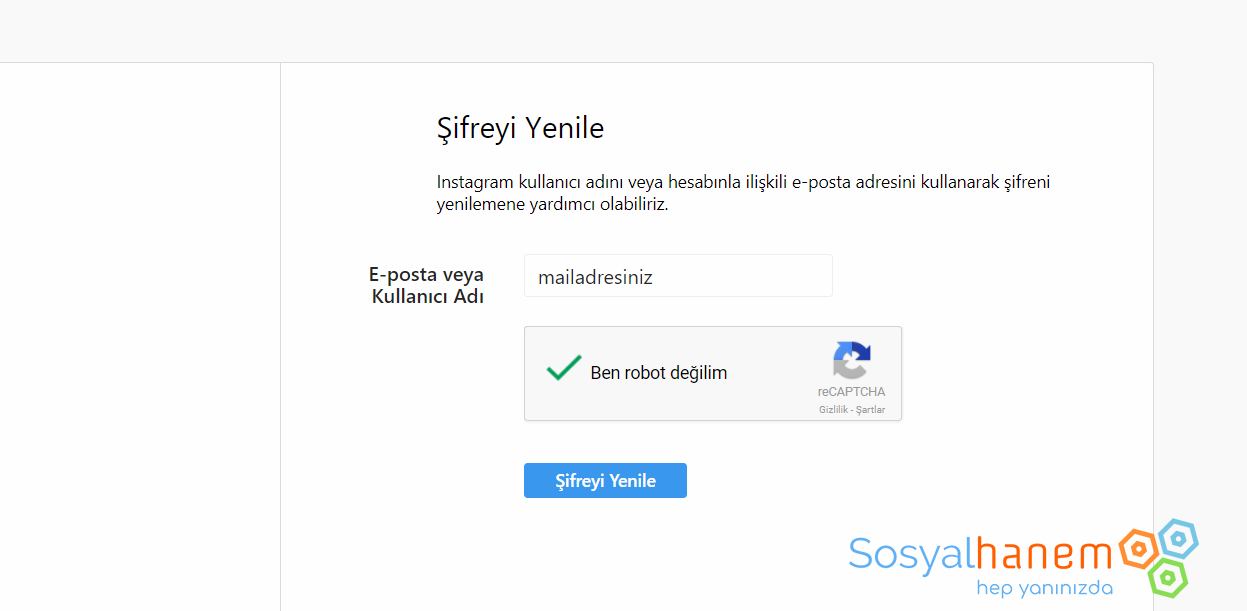Click the "reCAPTCHA" text under the logo

tap(851, 392)
